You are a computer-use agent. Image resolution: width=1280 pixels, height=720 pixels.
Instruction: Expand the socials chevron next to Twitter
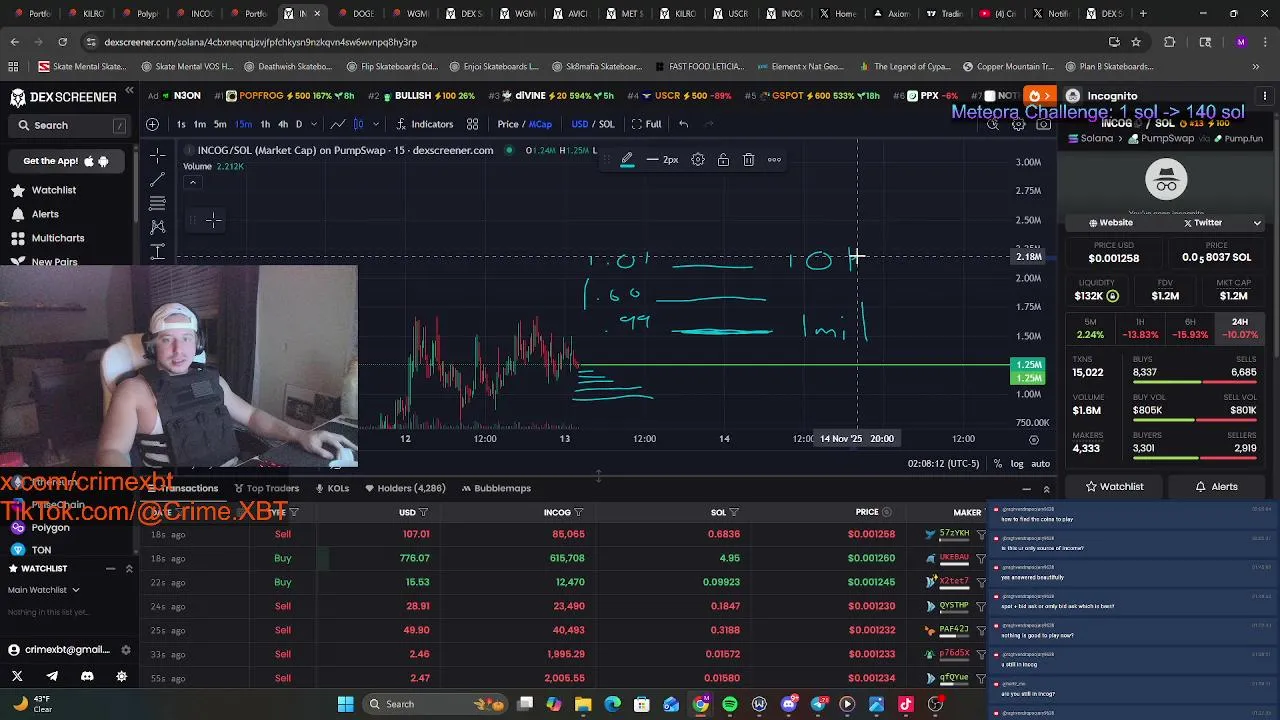point(1257,223)
